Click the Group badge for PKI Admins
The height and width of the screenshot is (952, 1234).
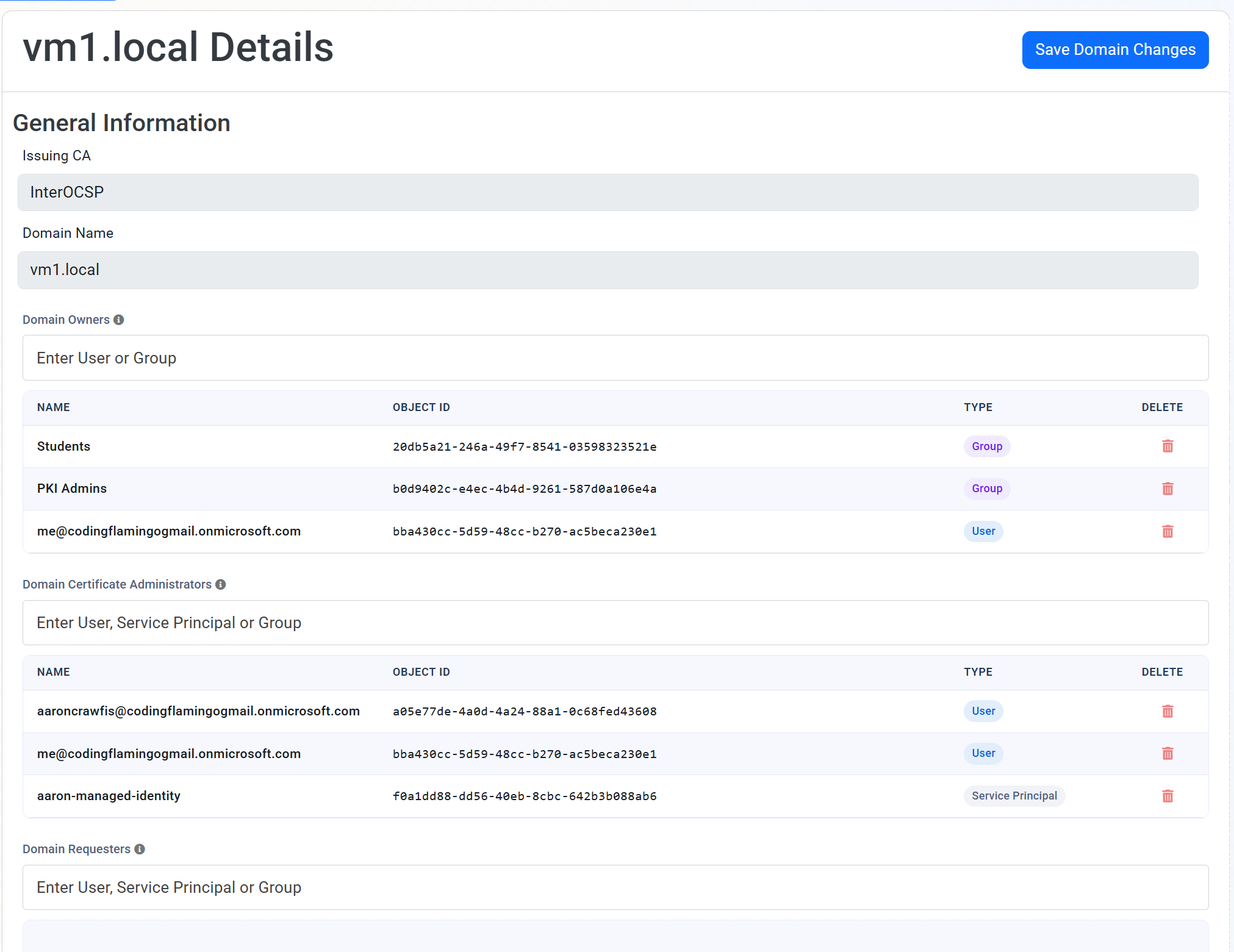point(987,489)
